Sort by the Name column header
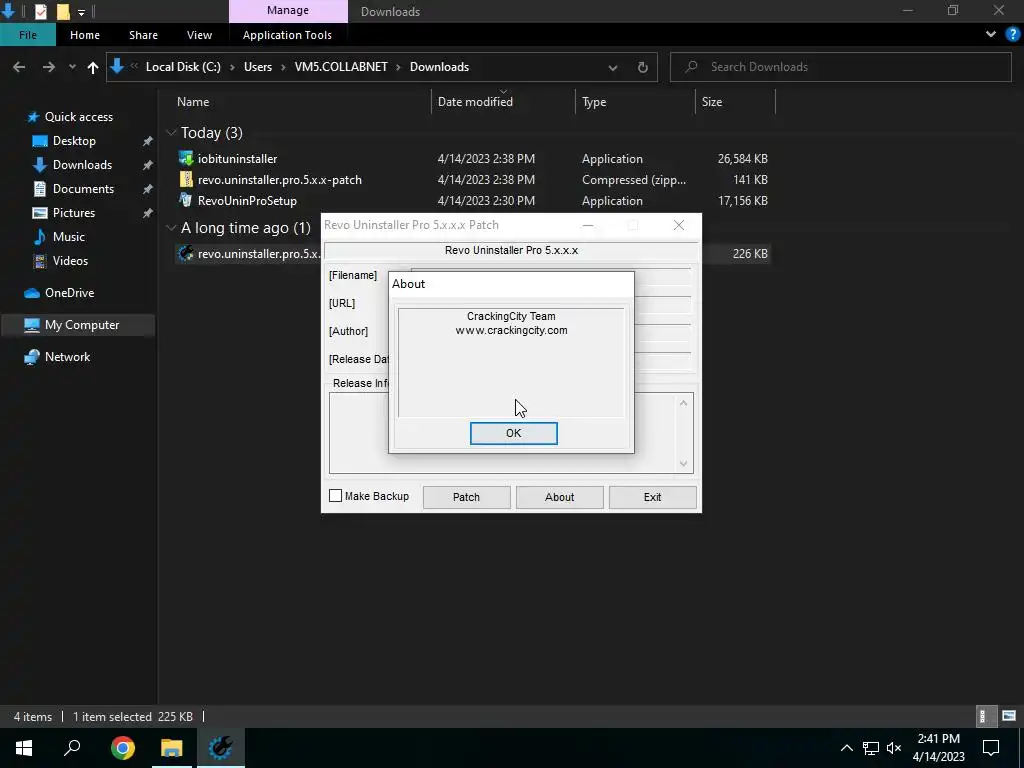Screen dimensions: 1024x768 (x=193, y=102)
